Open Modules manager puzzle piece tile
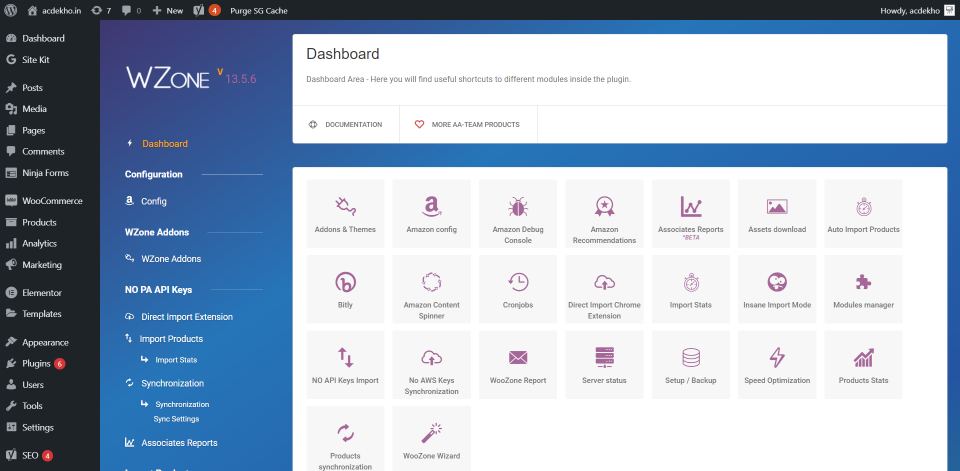The height and width of the screenshot is (471, 960). coord(863,289)
